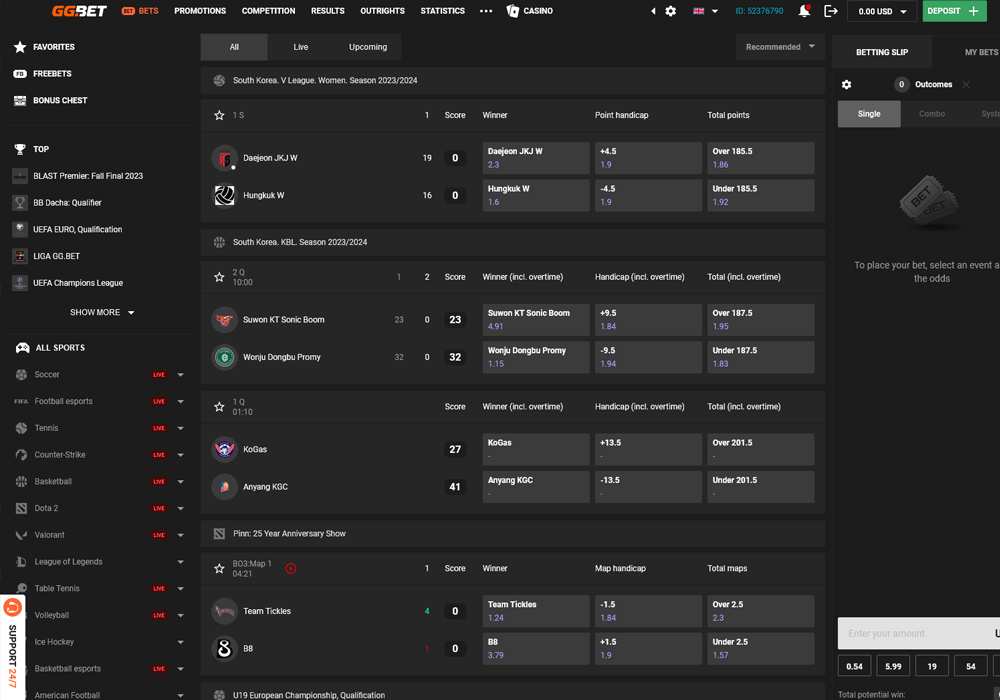Click the notifications bell icon
This screenshot has height=700, width=1000.
pos(804,11)
